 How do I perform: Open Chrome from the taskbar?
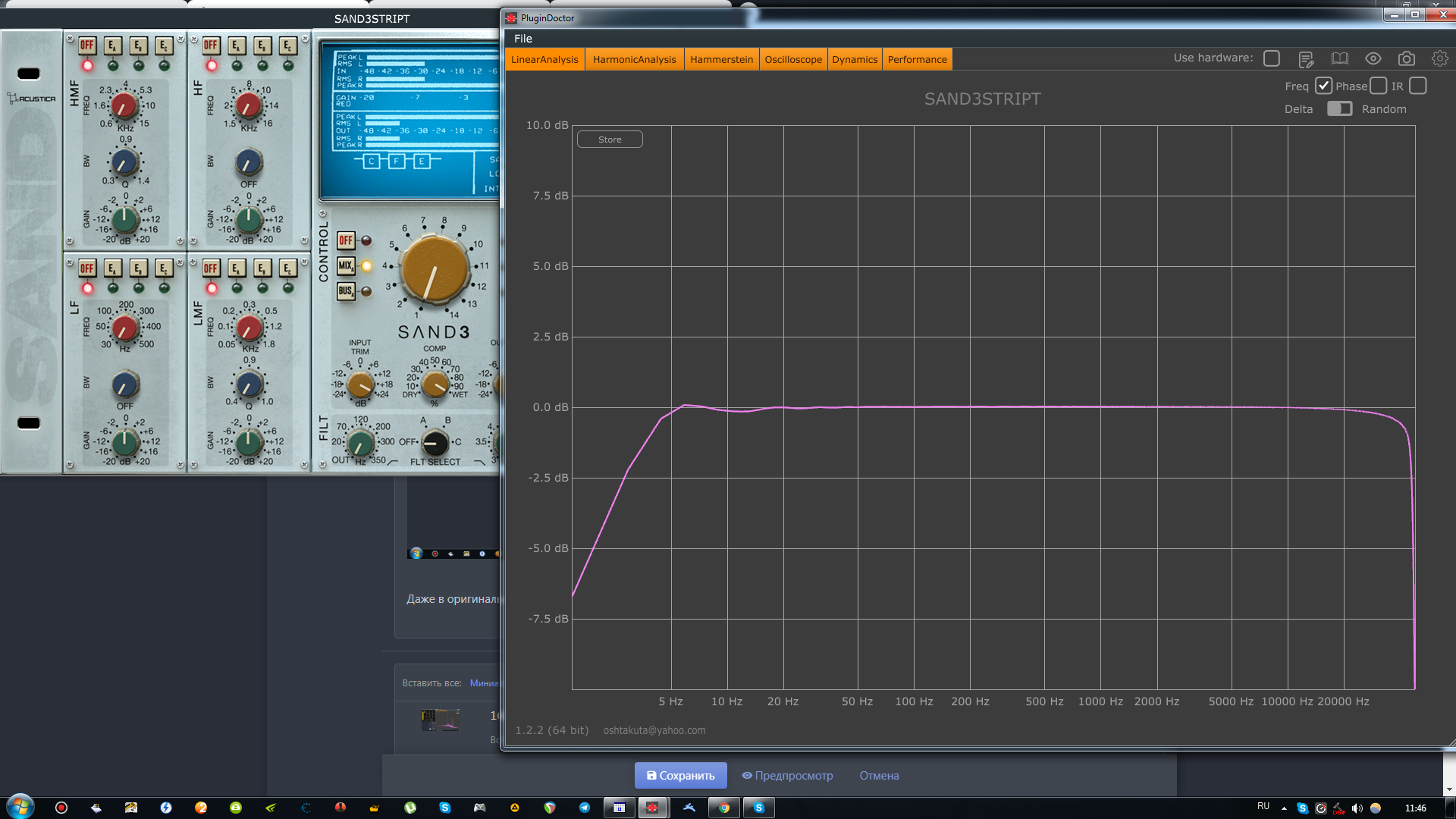click(724, 808)
